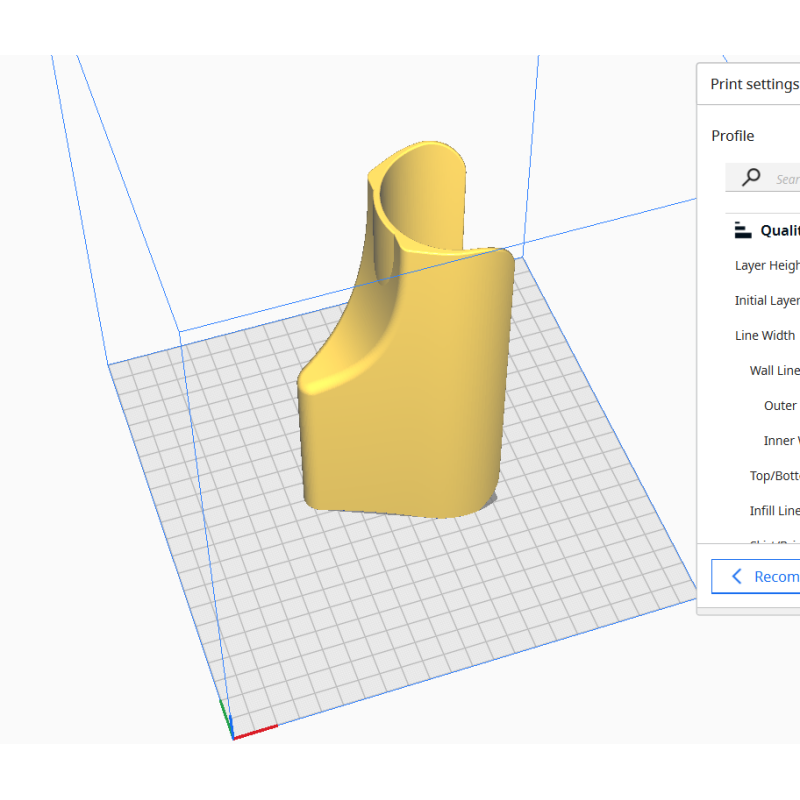Select the Wall Line Width setting
The height and width of the screenshot is (800, 800).
click(x=774, y=370)
